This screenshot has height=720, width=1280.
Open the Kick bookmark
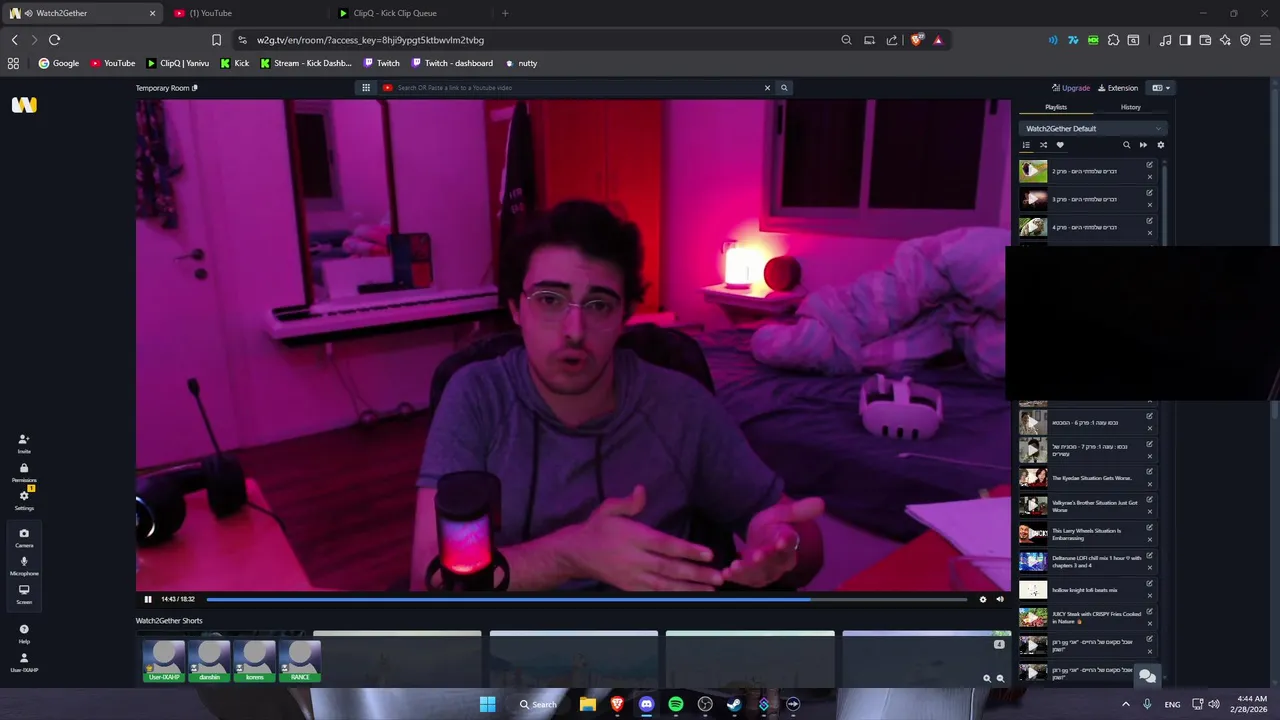pyautogui.click(x=236, y=63)
